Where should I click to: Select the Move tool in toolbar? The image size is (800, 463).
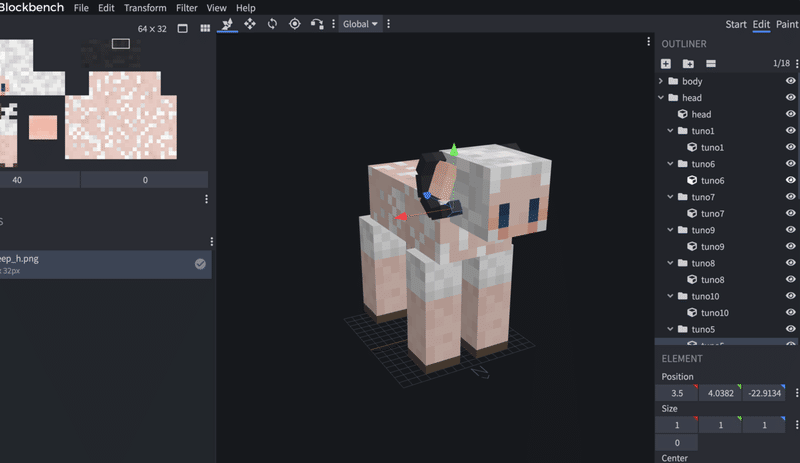point(227,23)
